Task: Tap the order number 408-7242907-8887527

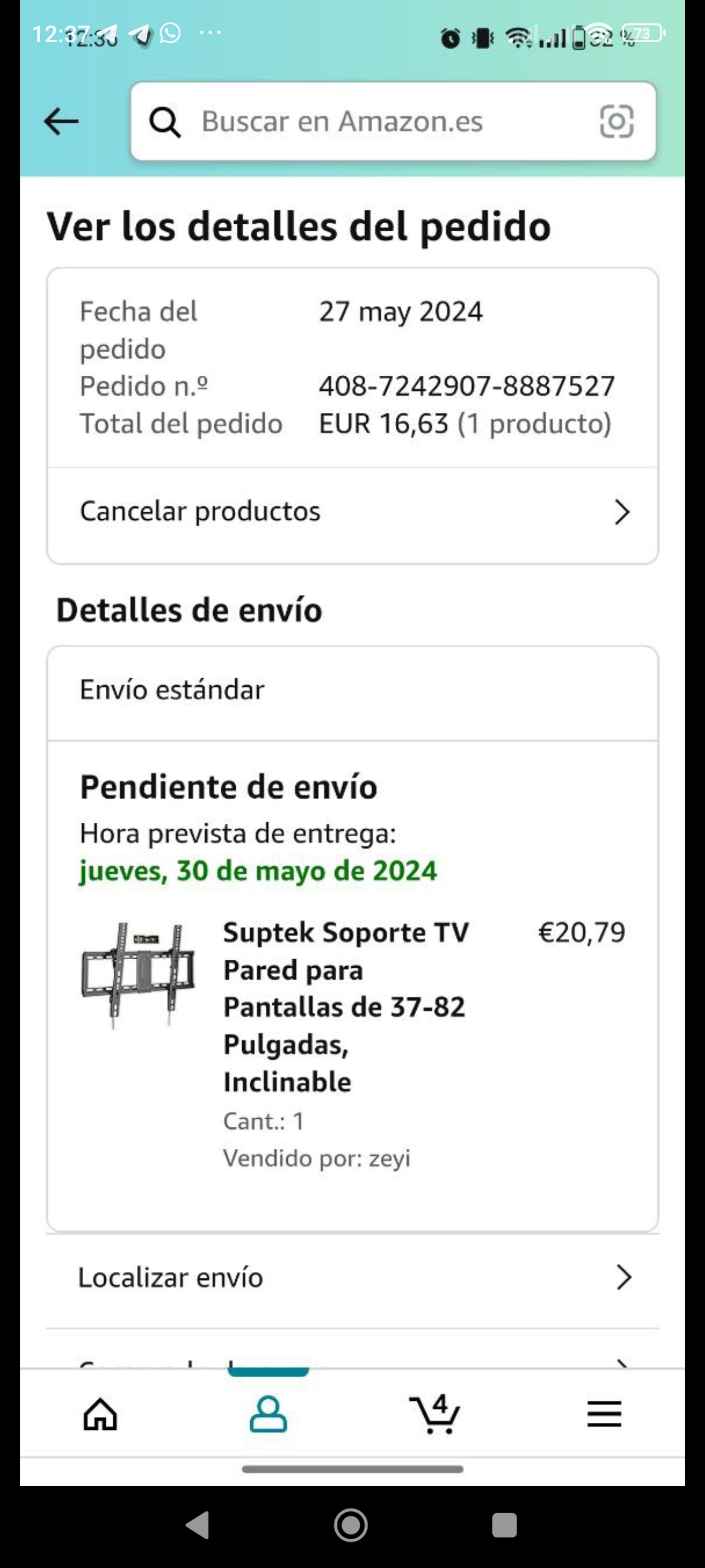Action: pos(466,386)
